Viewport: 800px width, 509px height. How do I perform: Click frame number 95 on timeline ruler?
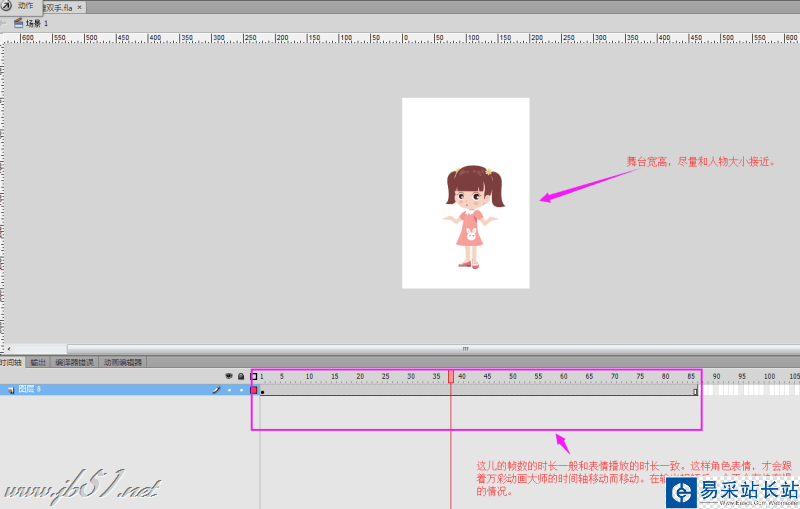tap(742, 376)
